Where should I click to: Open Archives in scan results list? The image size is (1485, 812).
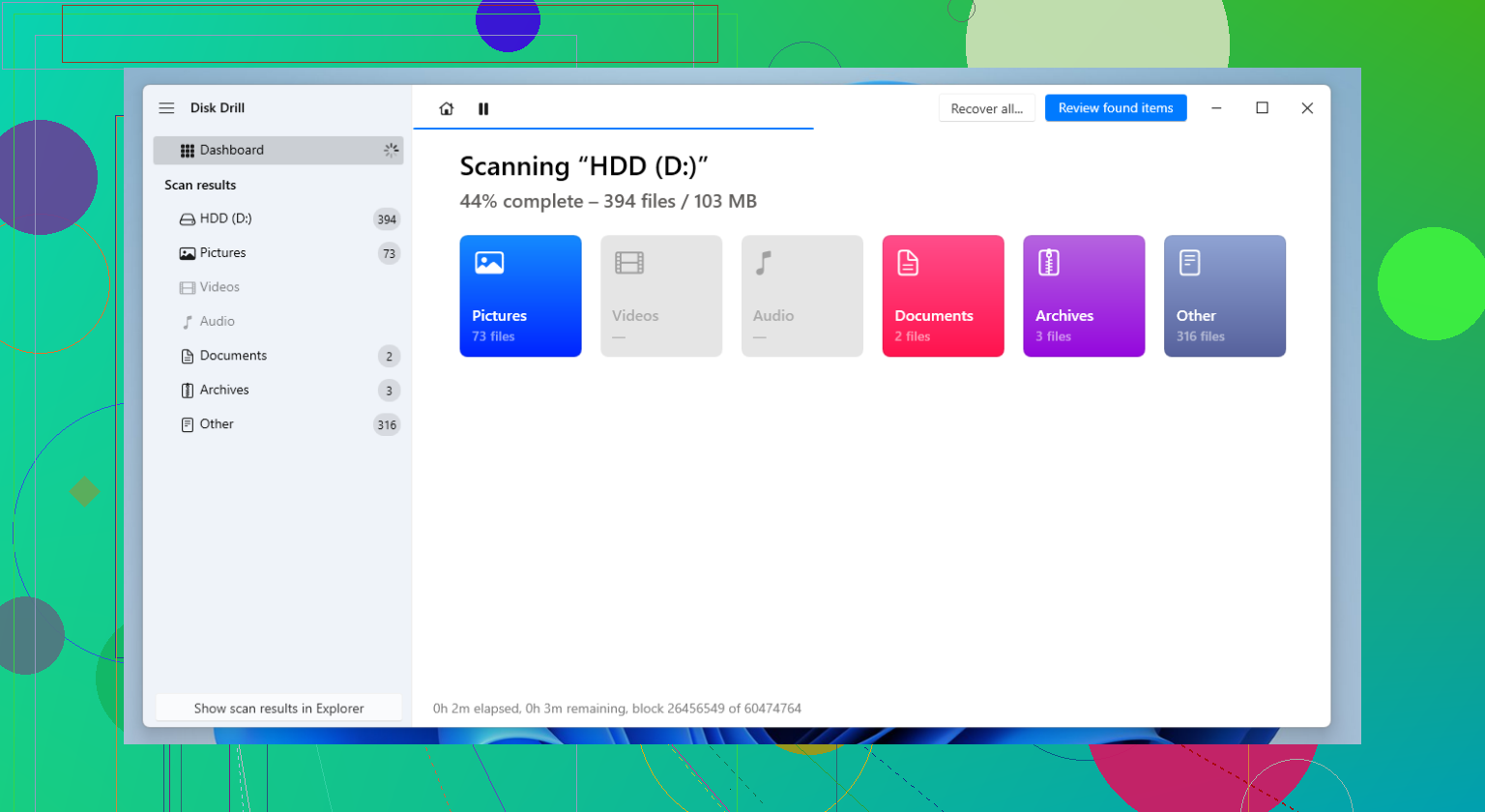pyautogui.click(x=278, y=391)
